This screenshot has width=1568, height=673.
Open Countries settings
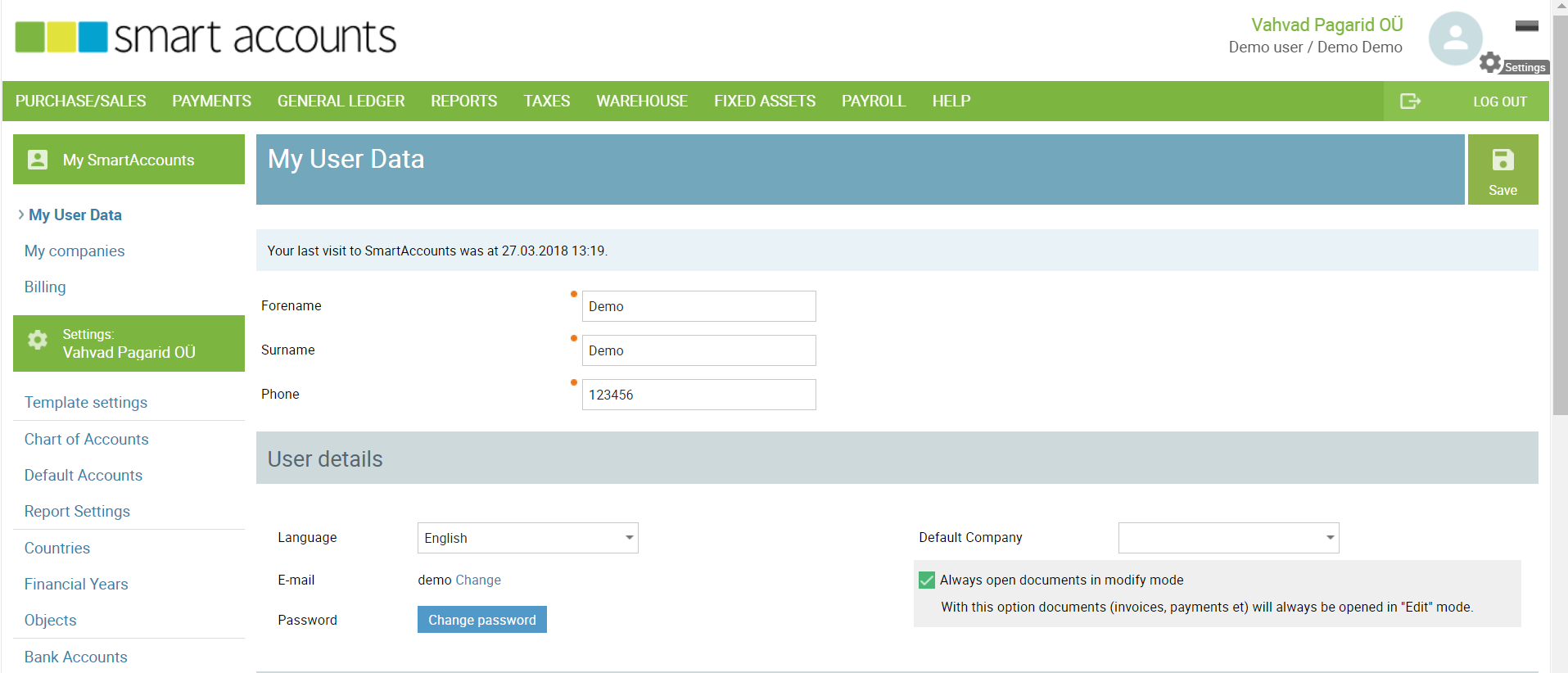57,548
